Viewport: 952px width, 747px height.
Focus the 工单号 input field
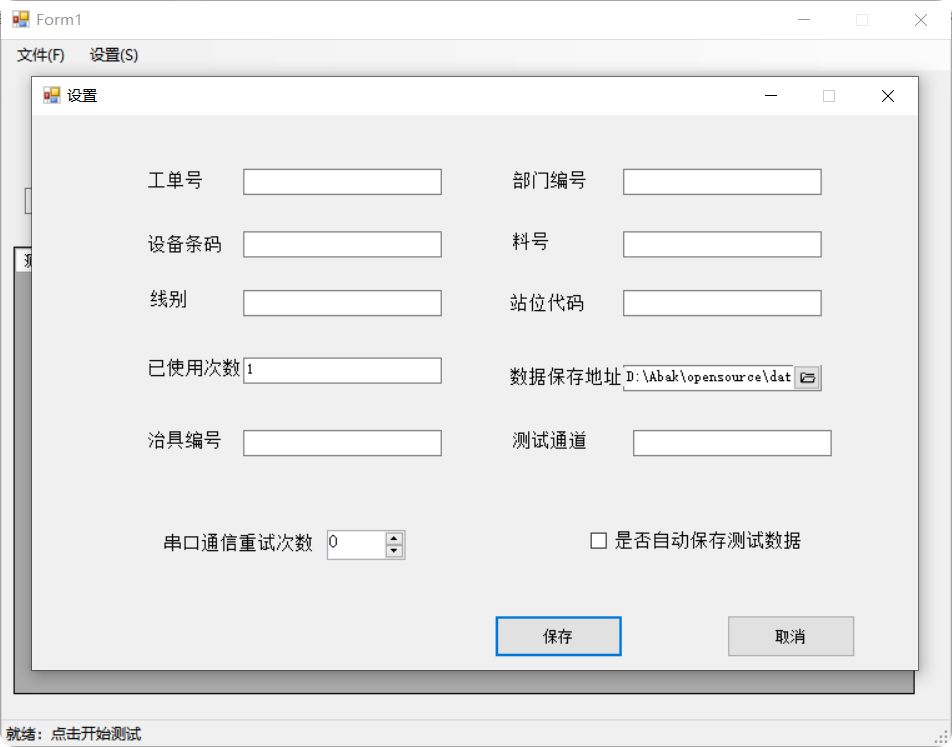point(342,182)
